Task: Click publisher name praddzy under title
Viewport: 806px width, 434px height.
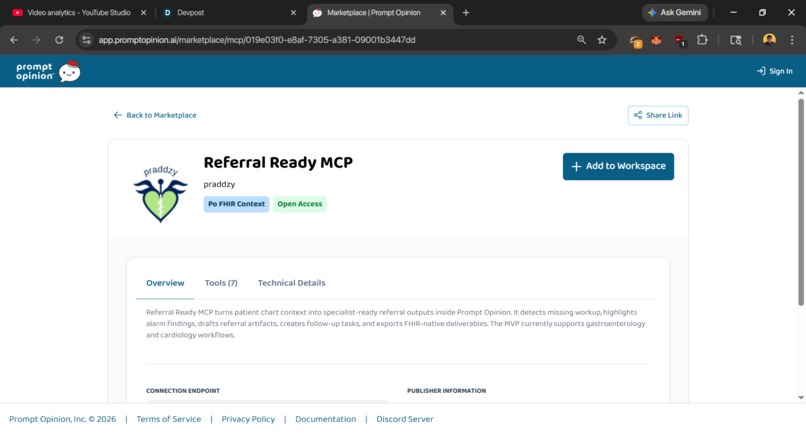Action: pos(219,184)
